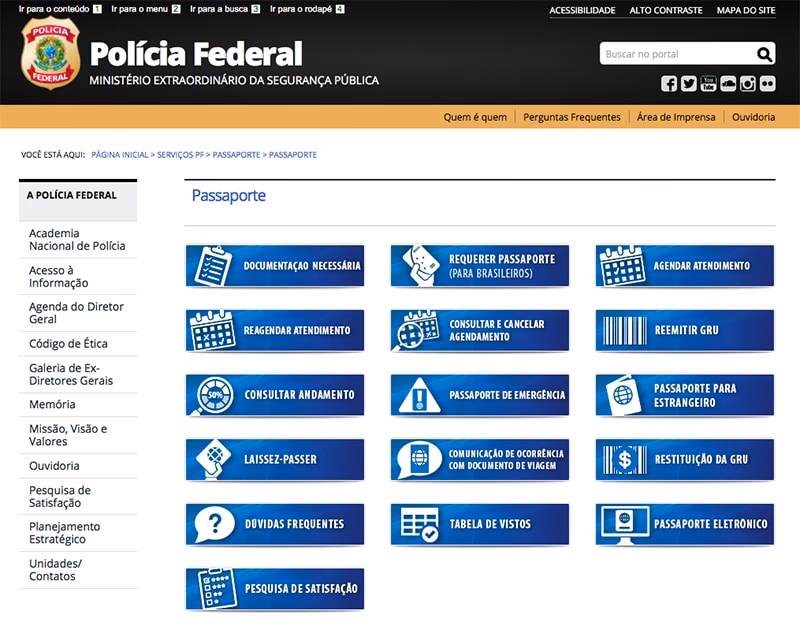Open Tabela de Vistos with checkmark icon
Screen dimensions: 800x622
[480, 524]
